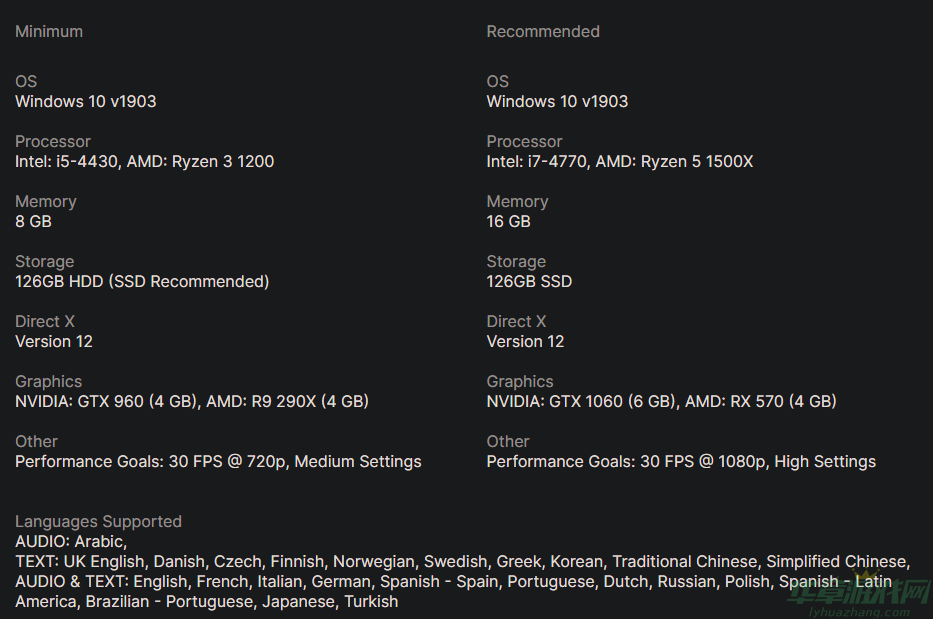
Task: Click the GTX 960 graphics line
Action: pyautogui.click(x=192, y=402)
